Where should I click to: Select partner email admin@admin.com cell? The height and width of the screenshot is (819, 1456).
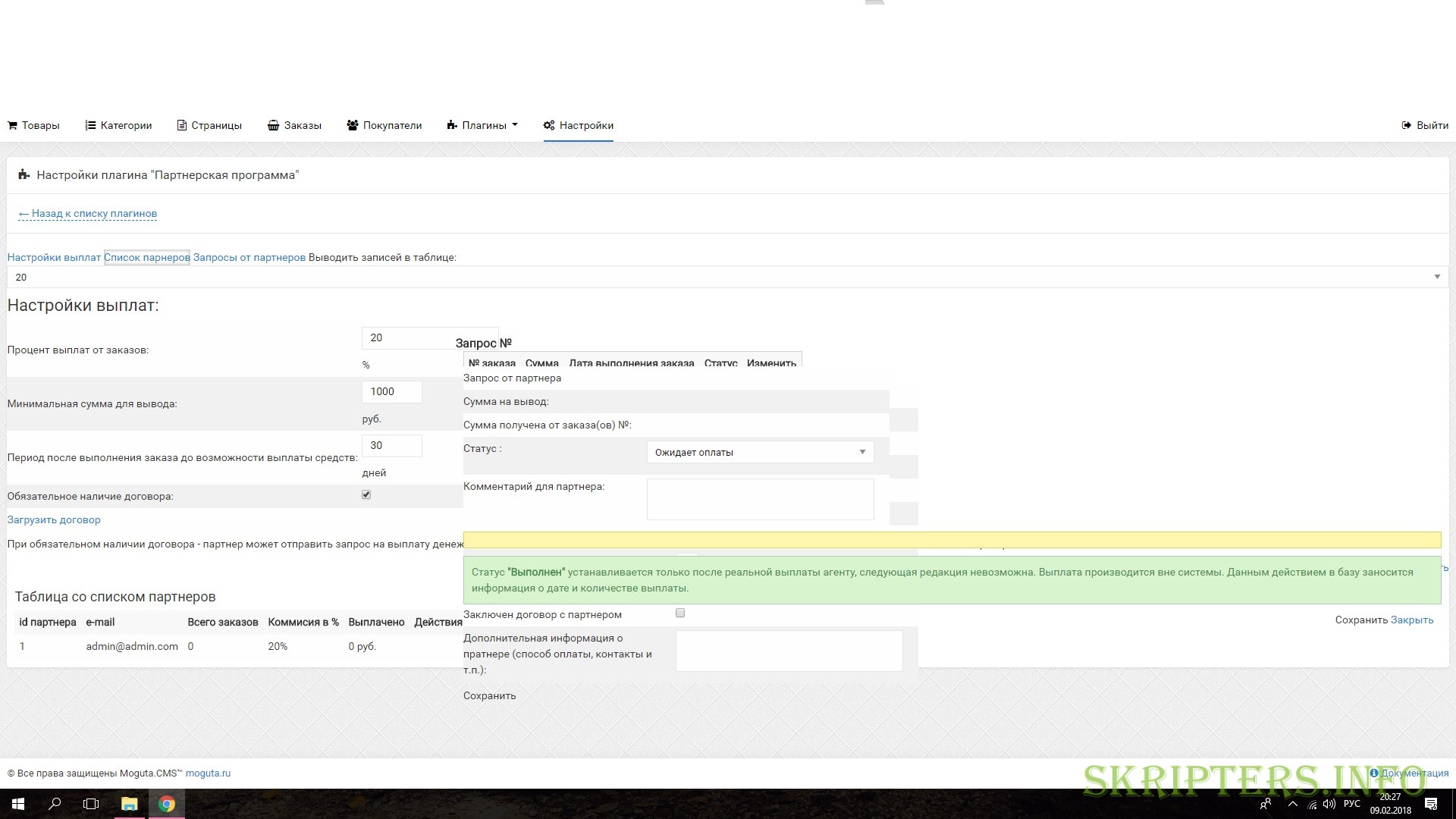pyautogui.click(x=132, y=646)
